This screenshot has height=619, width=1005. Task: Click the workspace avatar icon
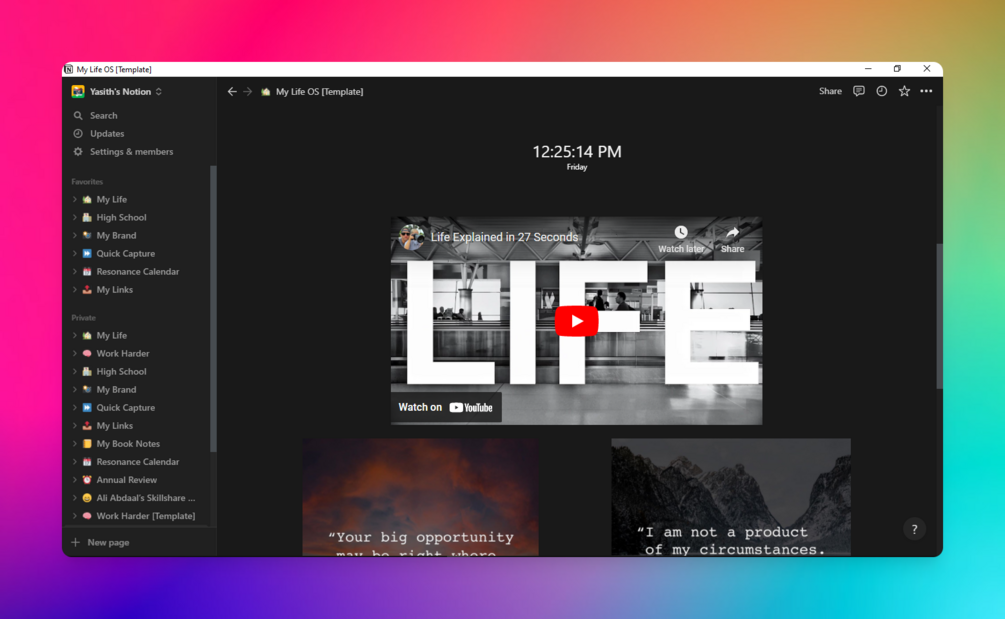78,92
